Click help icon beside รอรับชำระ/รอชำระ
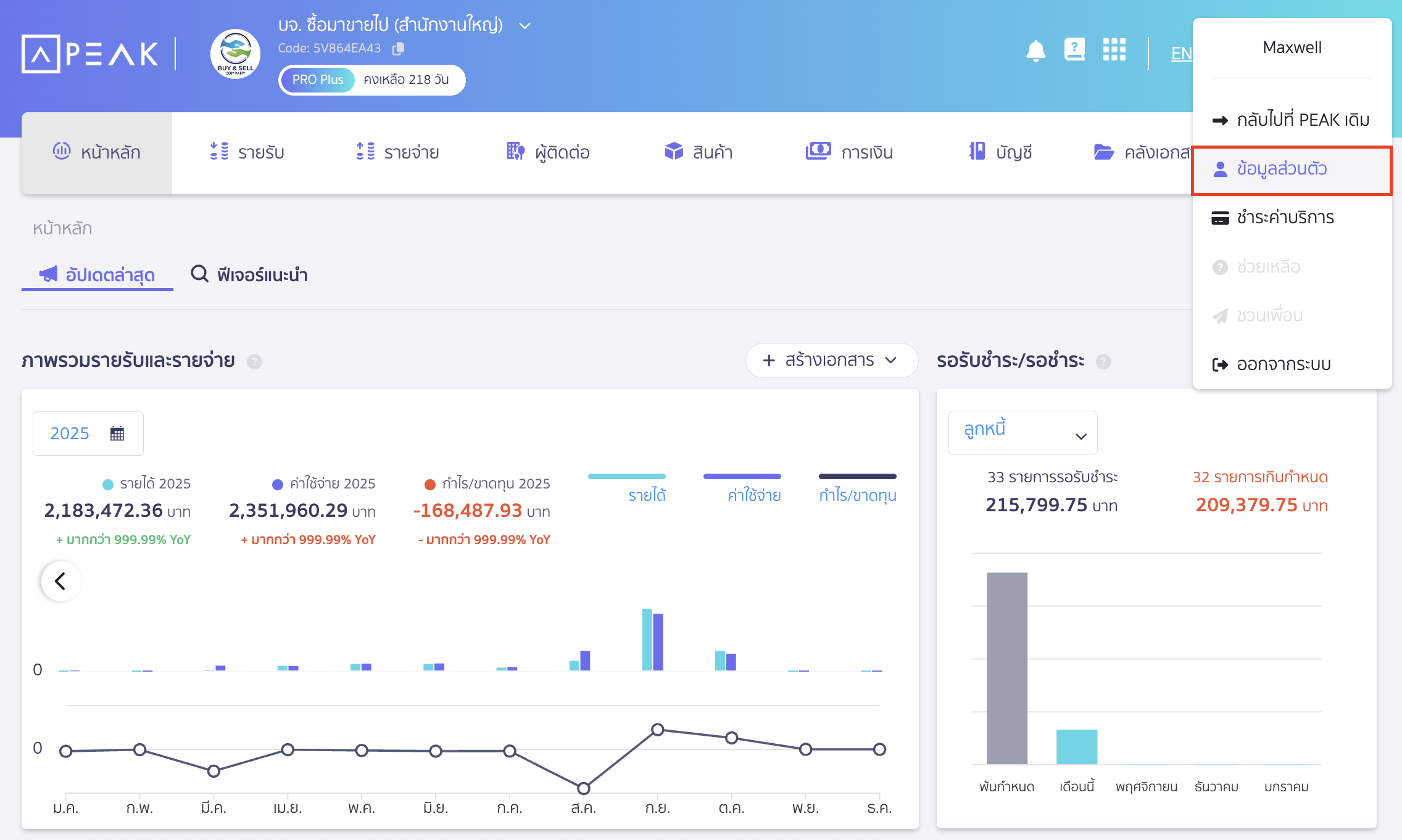 1103,361
